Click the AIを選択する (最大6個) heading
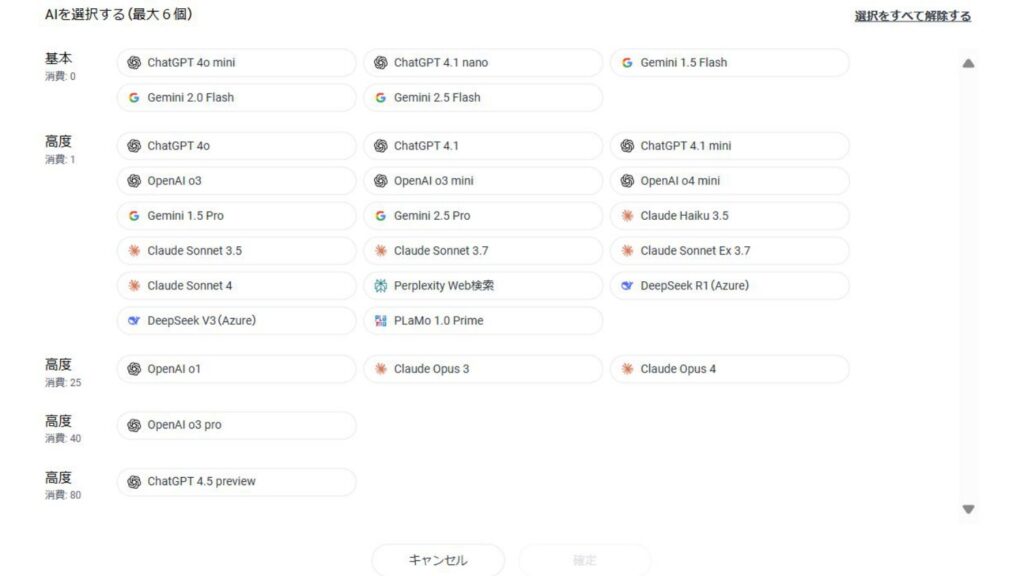Screen dimensions: 1024x576 coord(118,14)
